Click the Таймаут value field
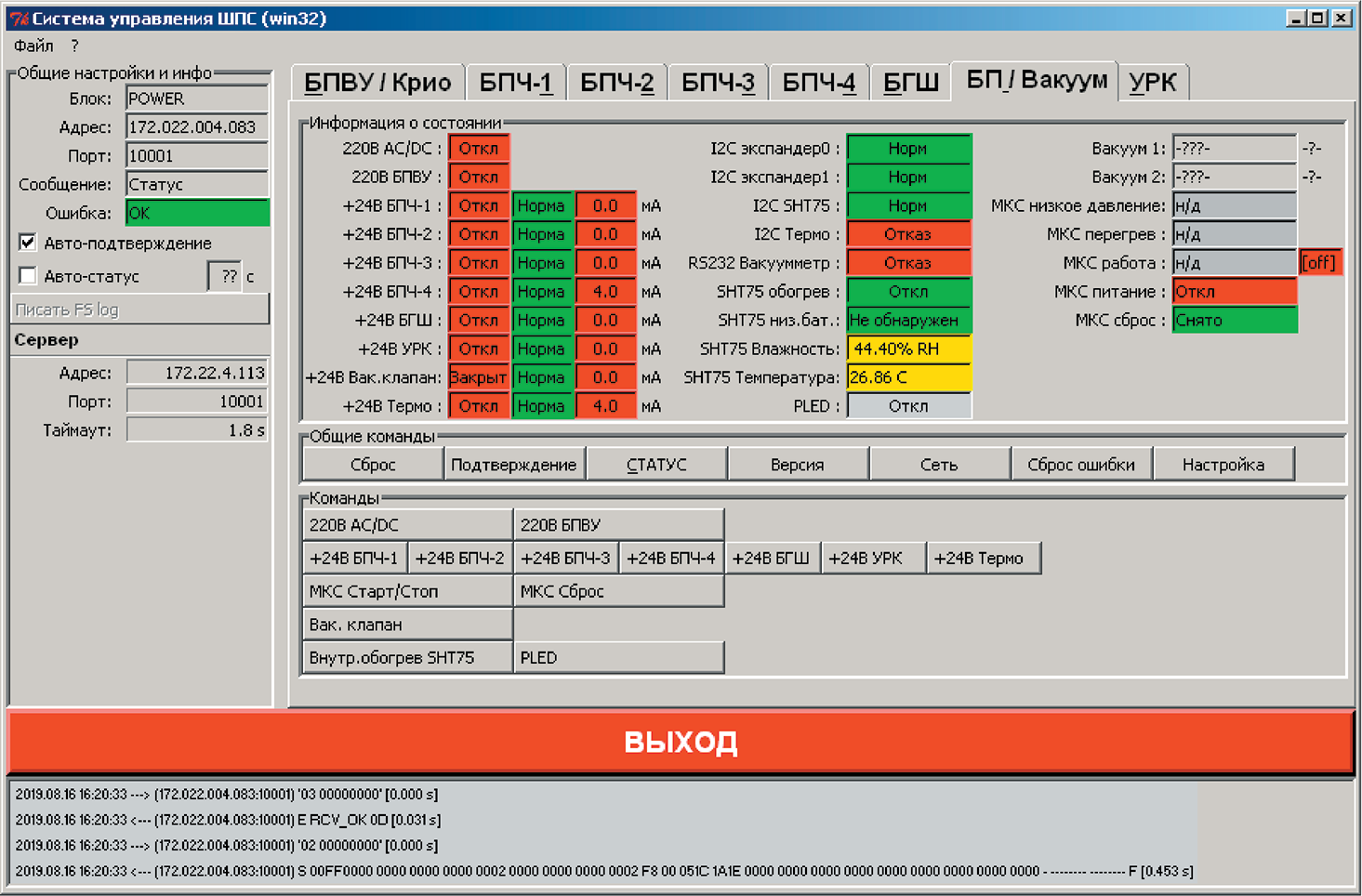The height and width of the screenshot is (896, 1362). tap(197, 430)
